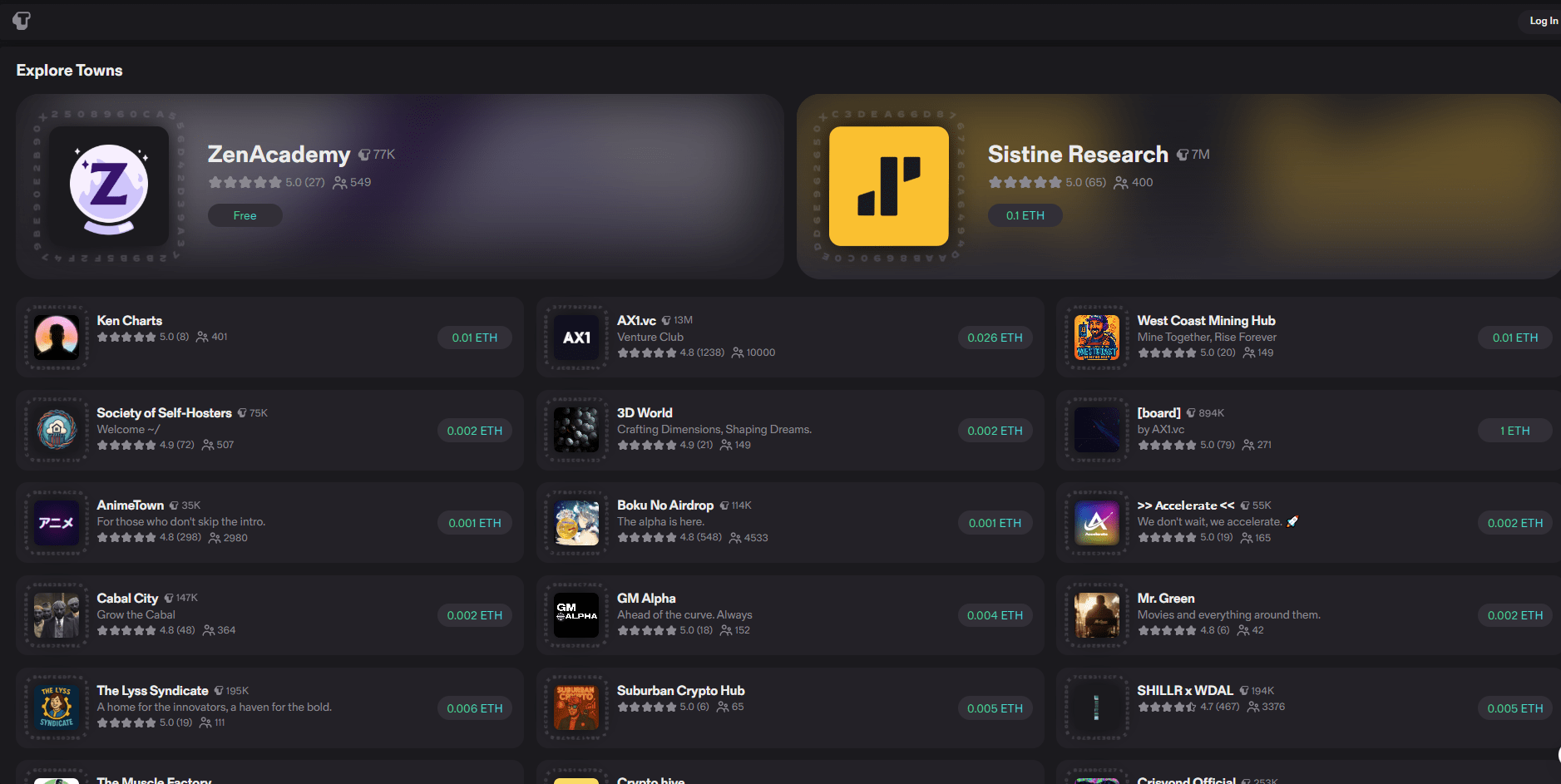Open Society of Self-Hosters avatar icon
Image resolution: width=1561 pixels, height=784 pixels.
tap(57, 430)
